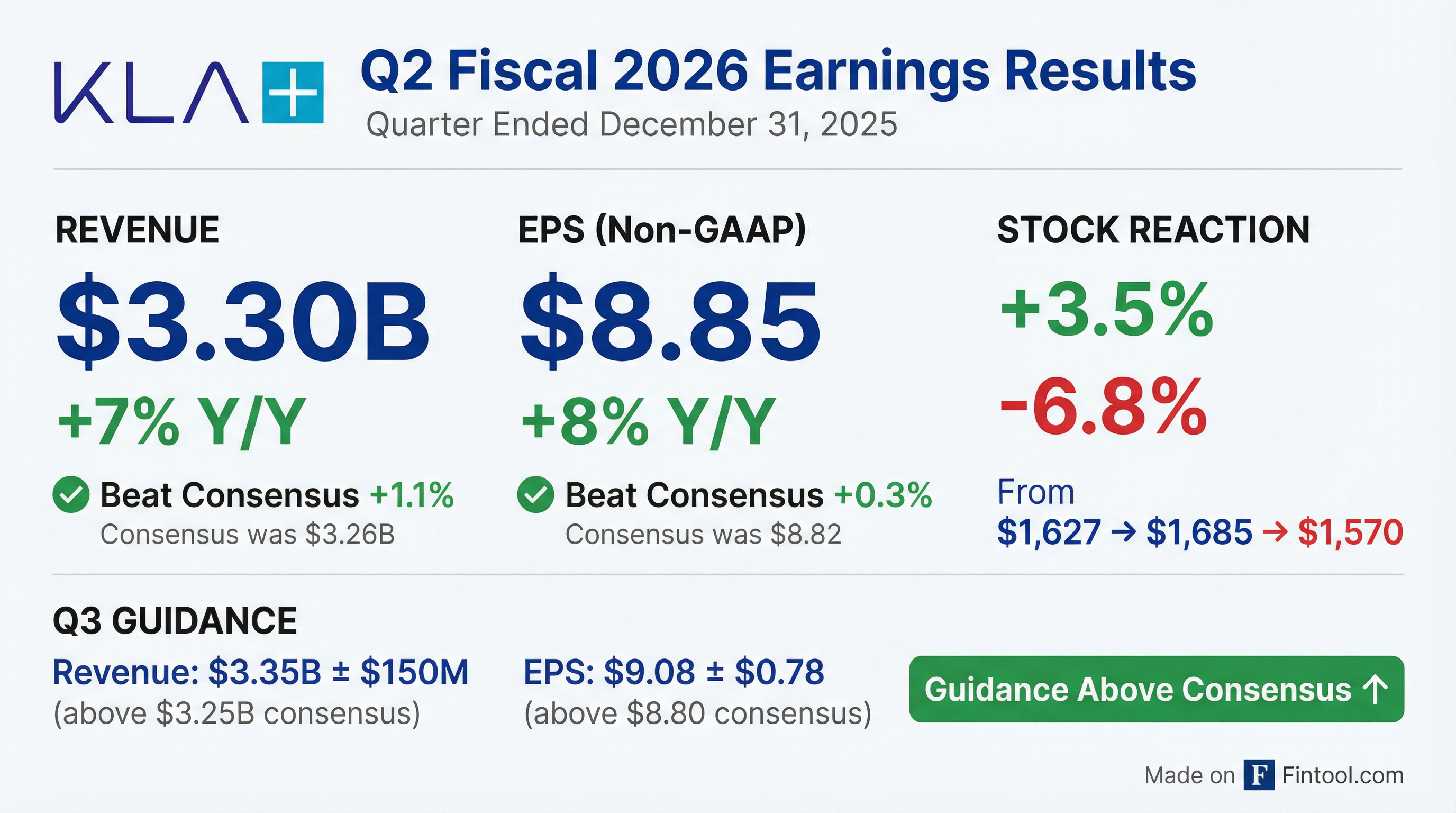This screenshot has width=1456, height=813.
Task: Click the up arrow in Guidance Above Consensus
Action: coord(1375,690)
